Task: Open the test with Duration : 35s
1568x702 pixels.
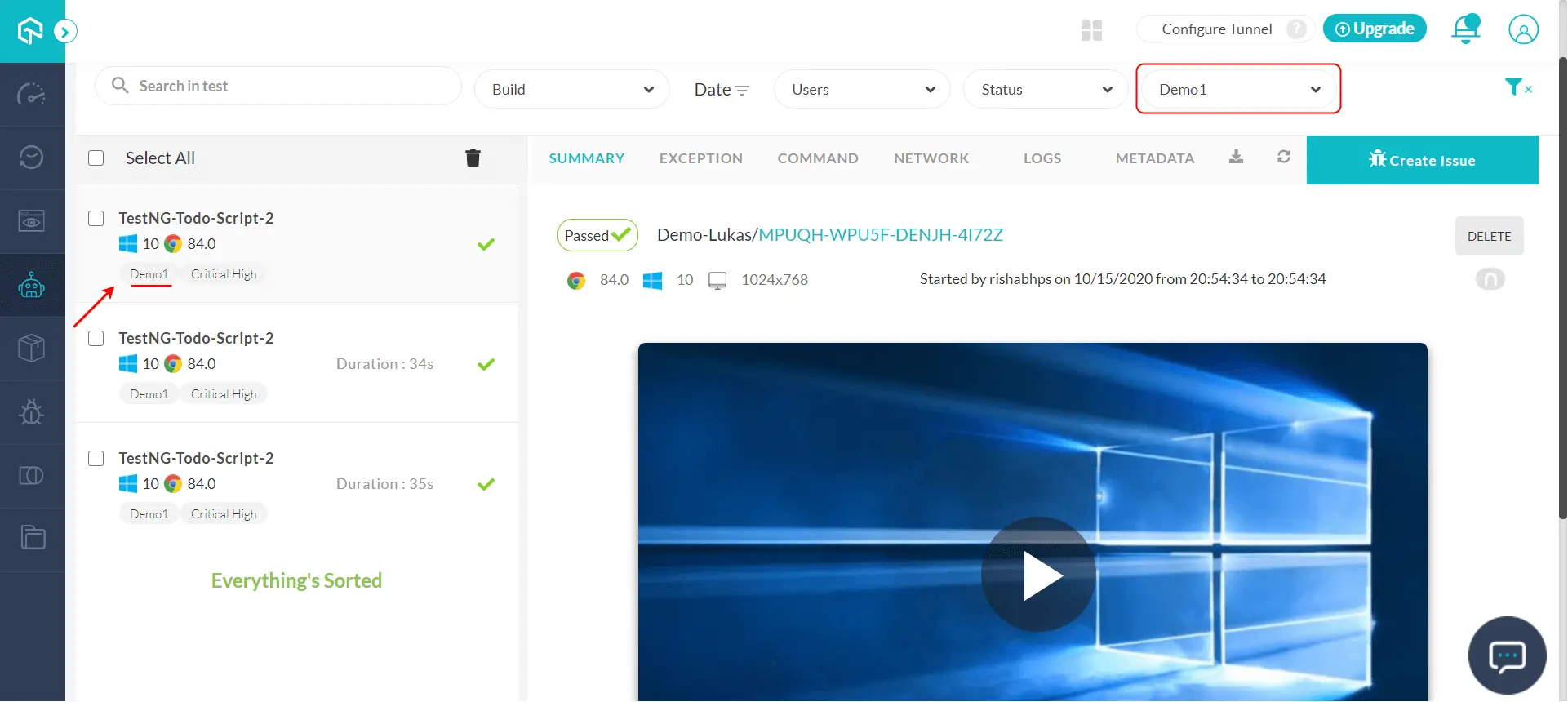Action: click(x=297, y=483)
